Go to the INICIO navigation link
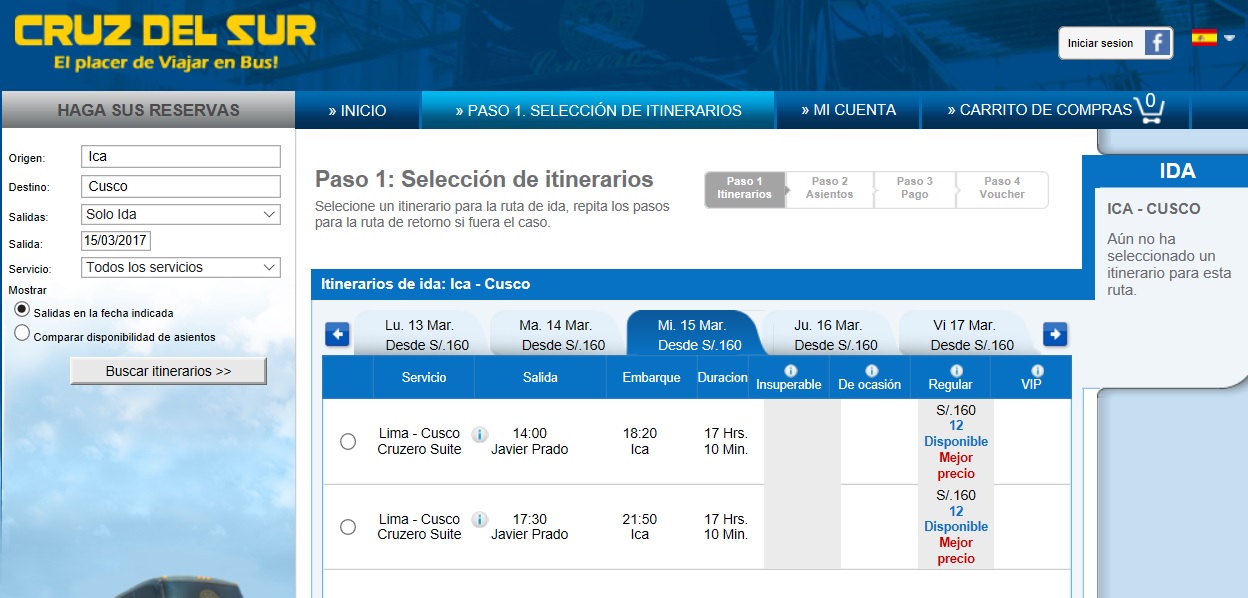1248x598 pixels. [358, 110]
